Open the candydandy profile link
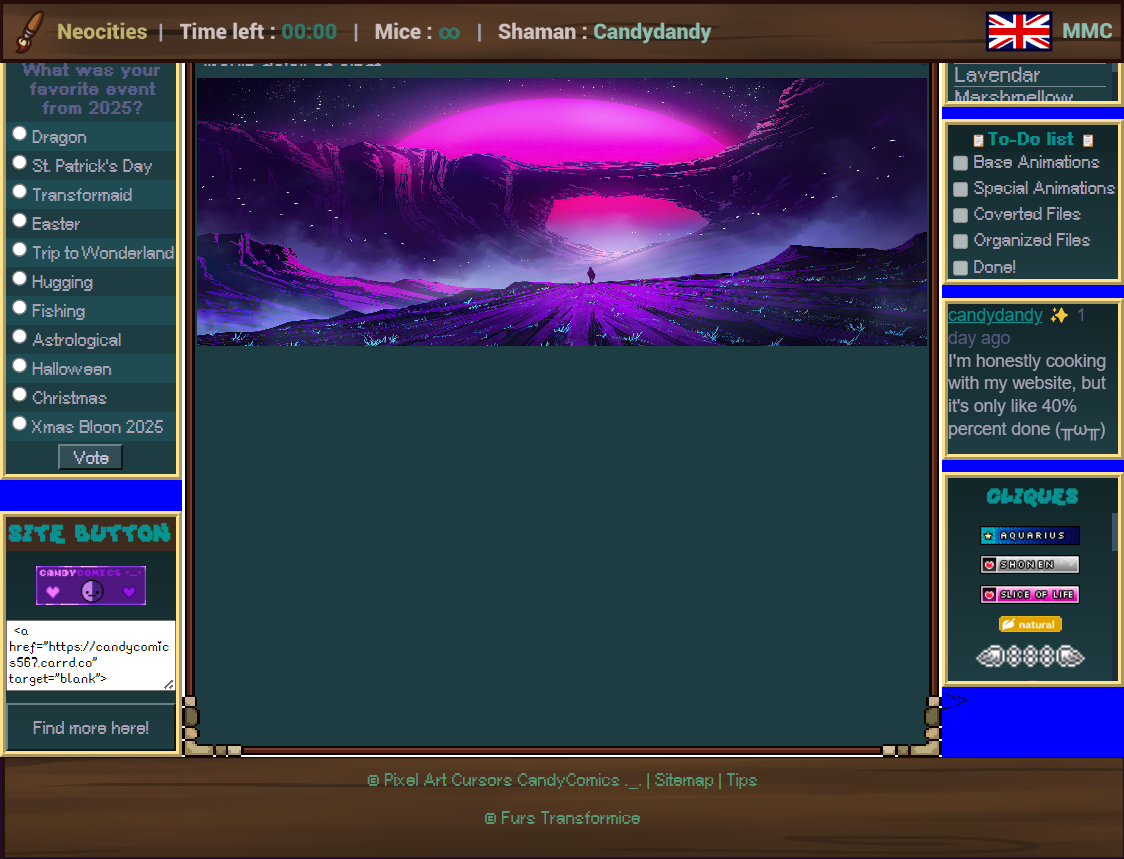 (x=995, y=315)
